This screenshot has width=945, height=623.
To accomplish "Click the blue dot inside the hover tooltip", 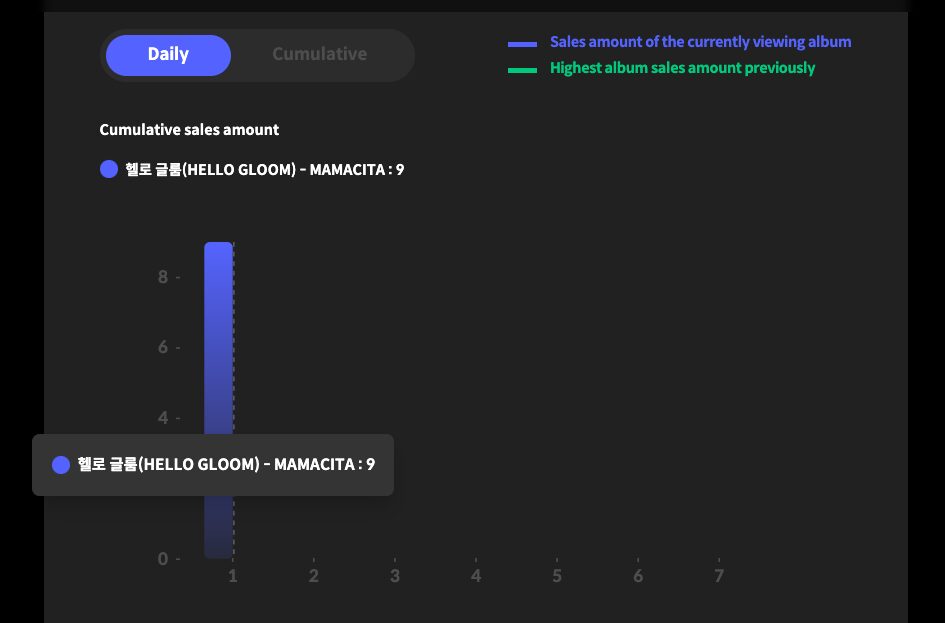I will click(61, 465).
